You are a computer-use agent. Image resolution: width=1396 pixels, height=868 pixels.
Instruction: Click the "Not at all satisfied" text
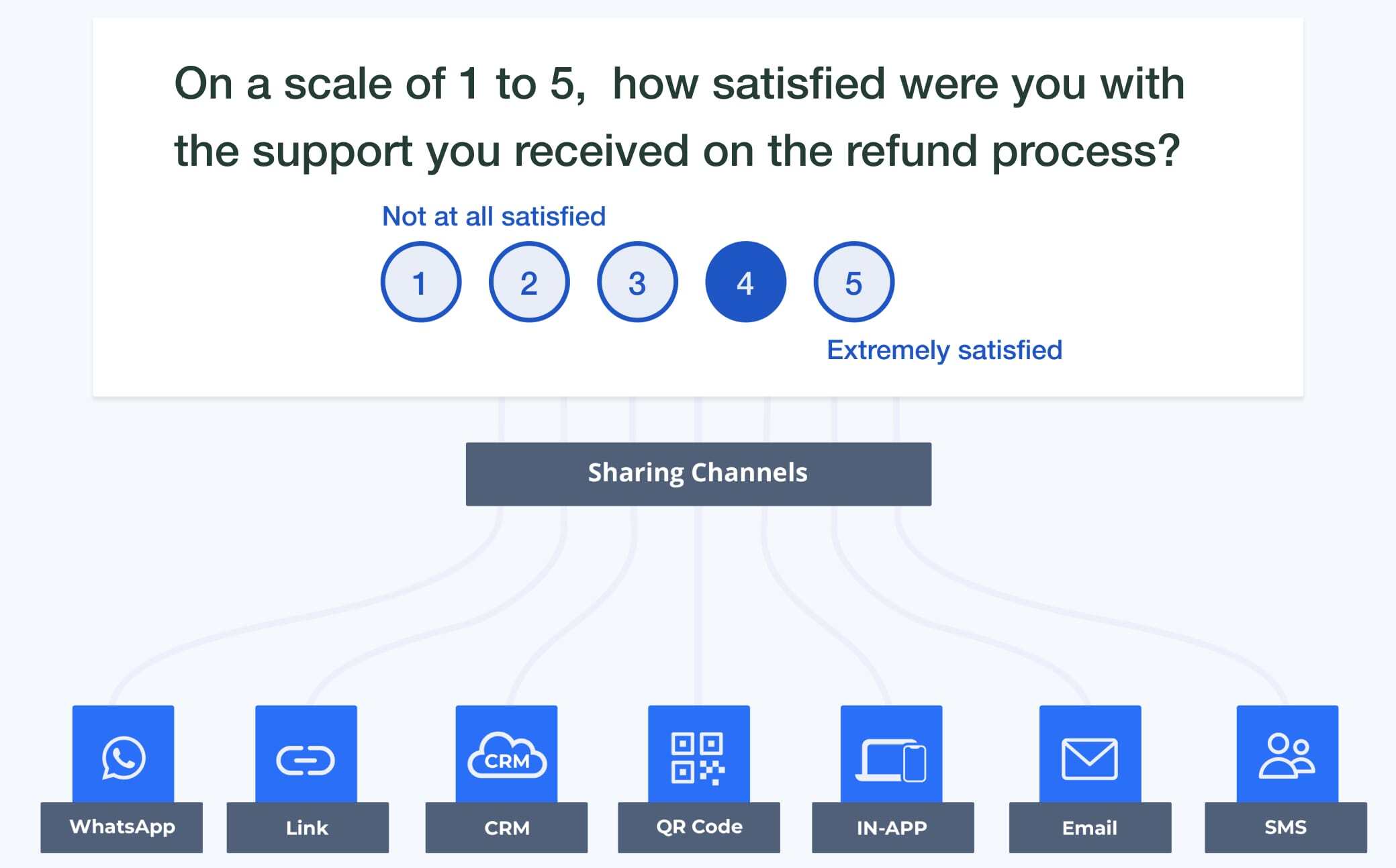point(494,217)
